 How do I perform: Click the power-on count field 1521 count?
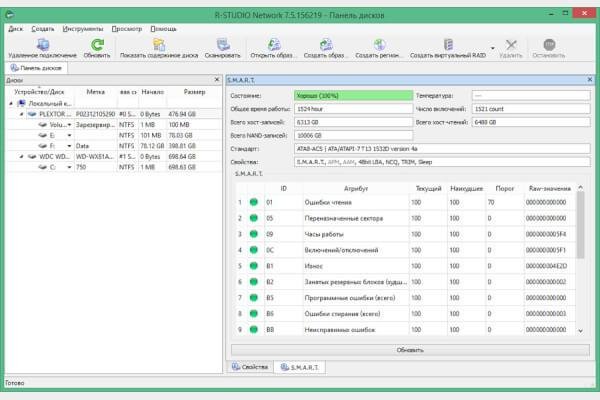(x=531, y=109)
